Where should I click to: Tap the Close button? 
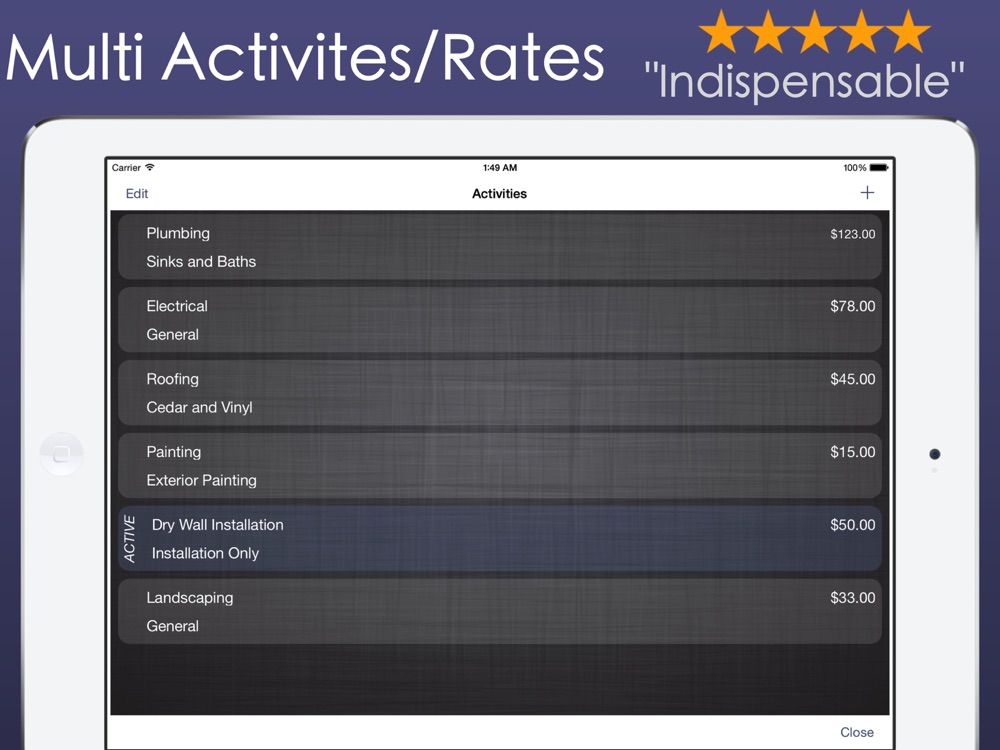coord(857,732)
